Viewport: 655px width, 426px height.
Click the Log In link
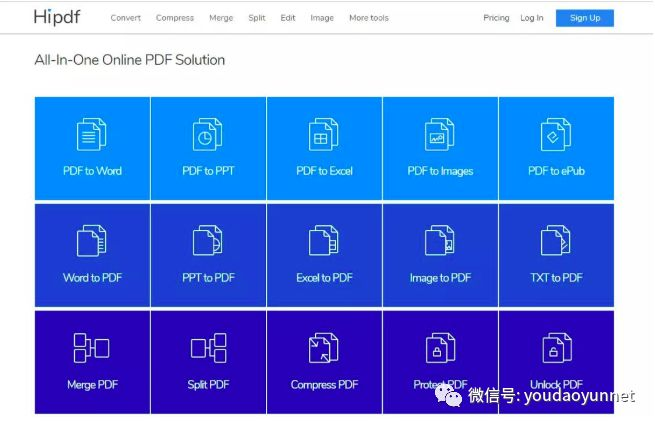click(x=532, y=18)
